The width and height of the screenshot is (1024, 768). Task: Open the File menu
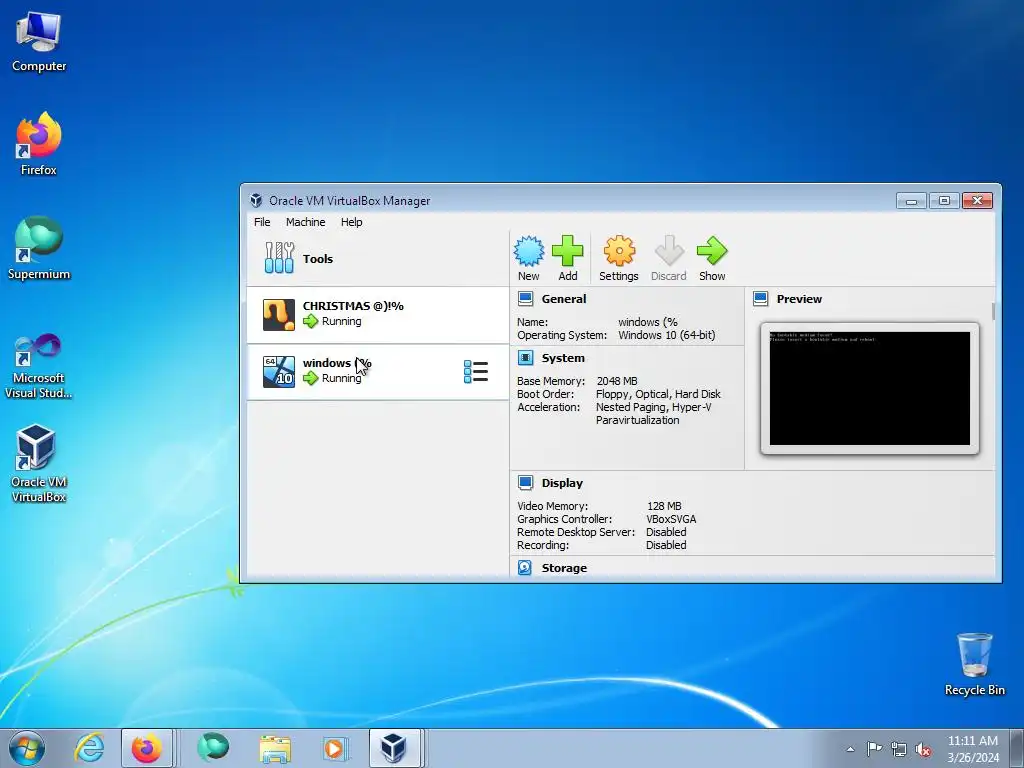click(x=262, y=222)
